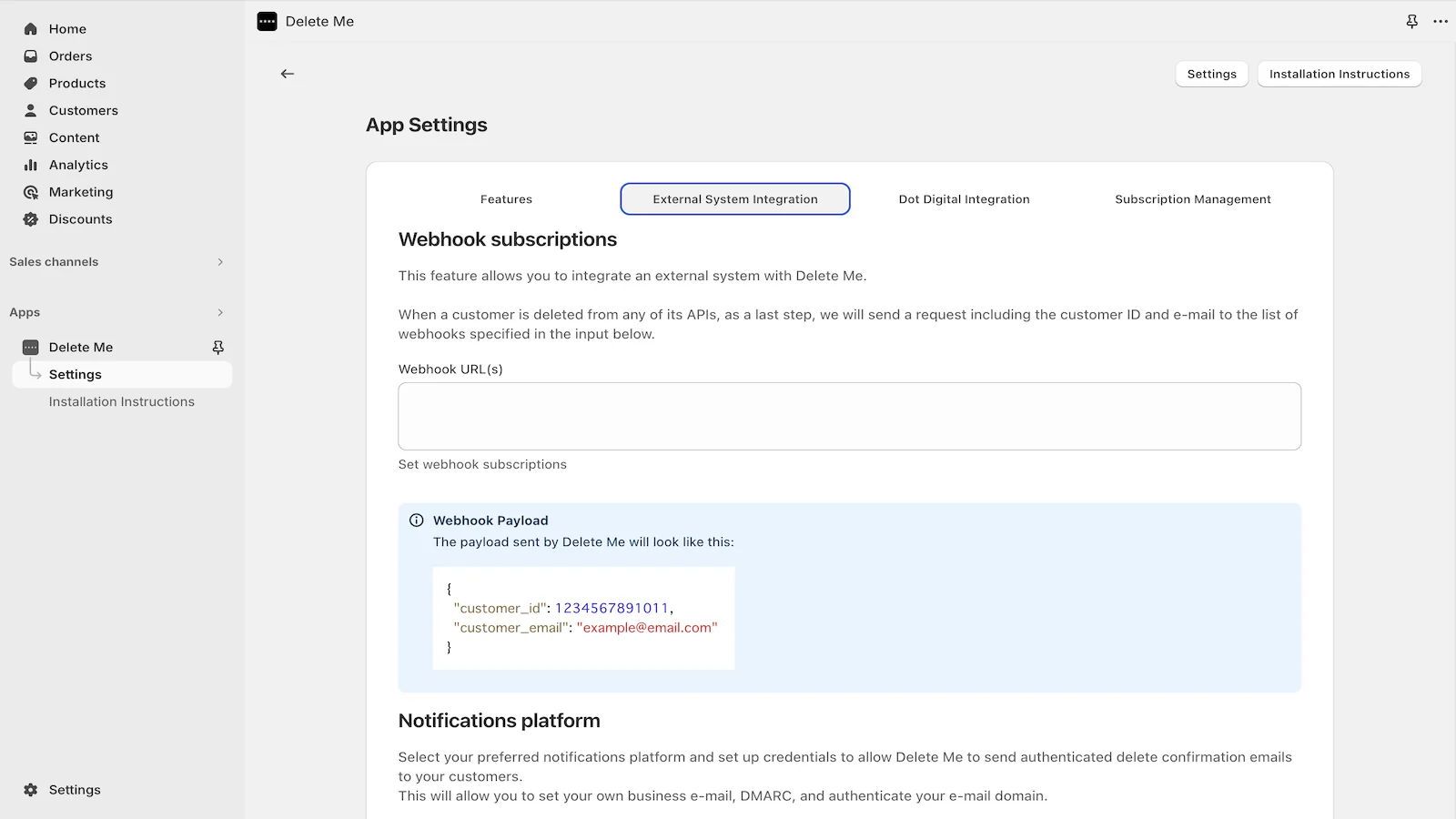This screenshot has width=1456, height=819.
Task: Click the Marketing target icon
Action: pyautogui.click(x=31, y=193)
